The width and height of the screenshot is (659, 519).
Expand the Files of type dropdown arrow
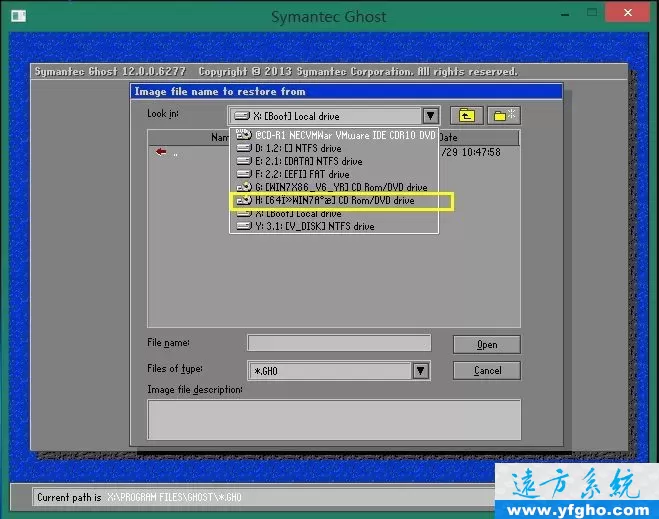(422, 371)
